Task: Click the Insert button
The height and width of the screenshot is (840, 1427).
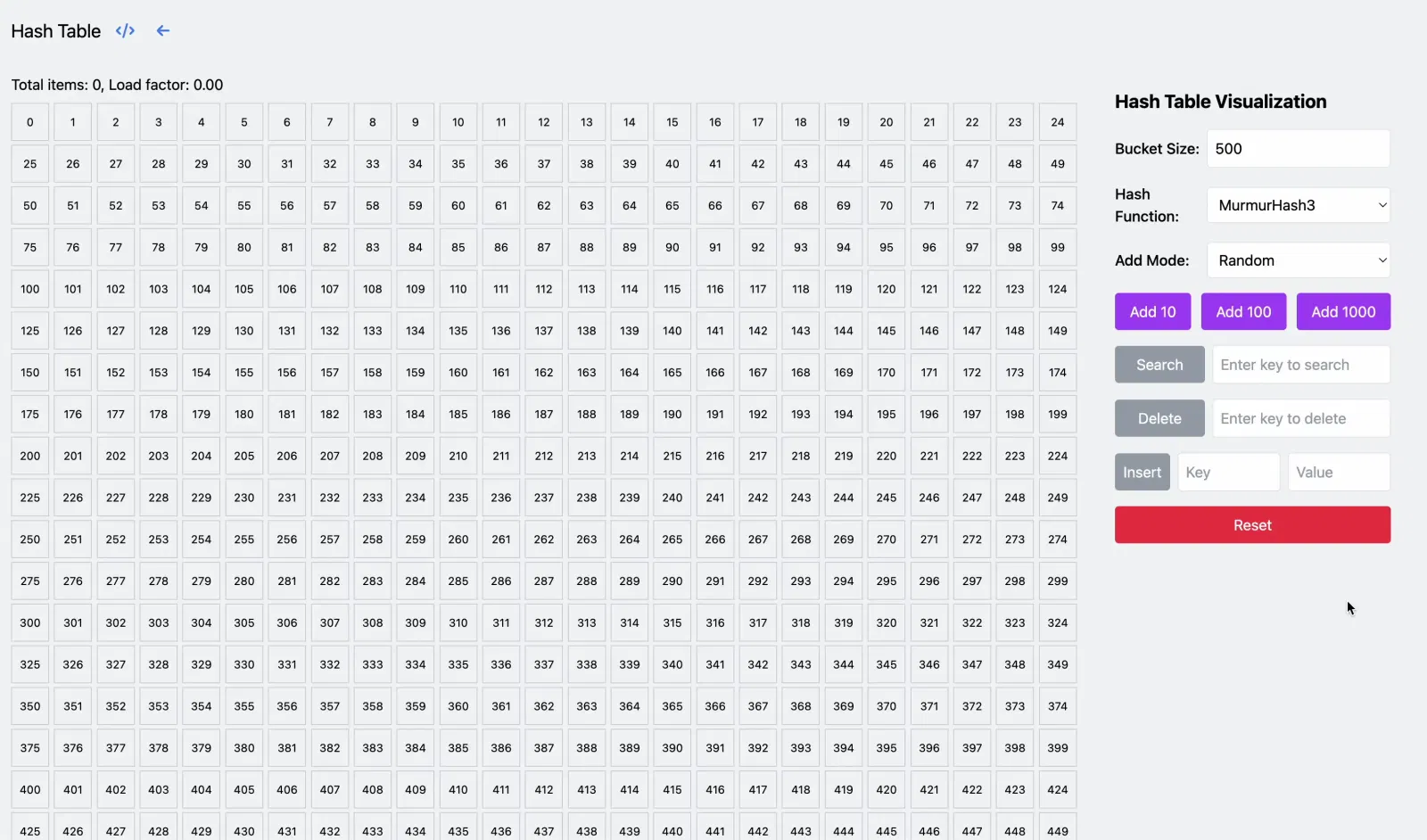Action: tap(1142, 473)
